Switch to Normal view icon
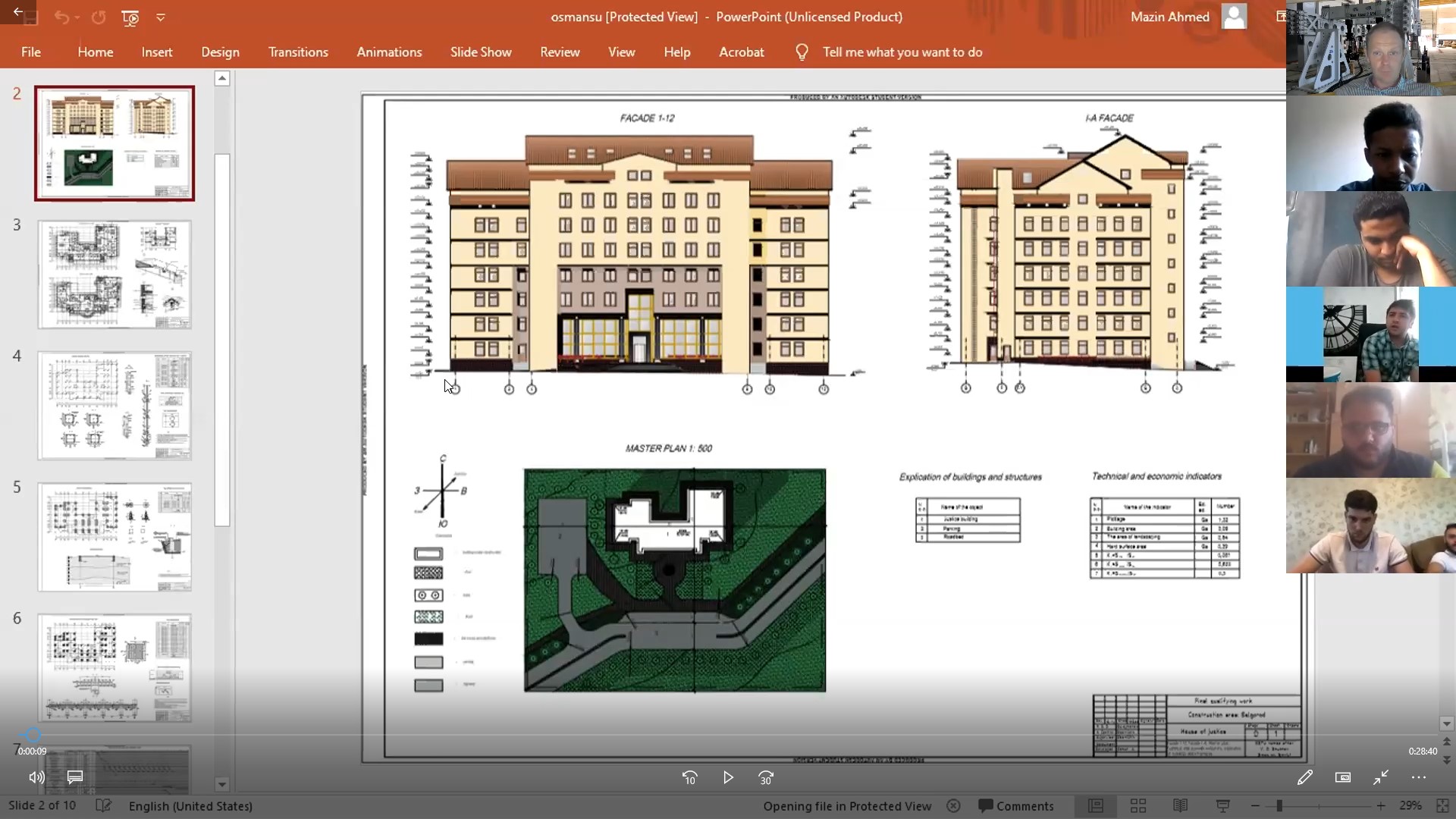 (x=1096, y=806)
